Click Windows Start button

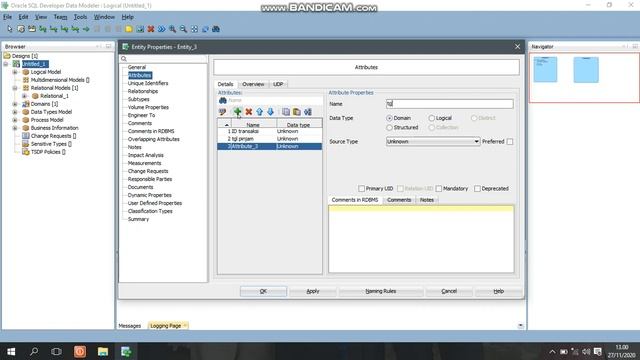click(x=11, y=351)
